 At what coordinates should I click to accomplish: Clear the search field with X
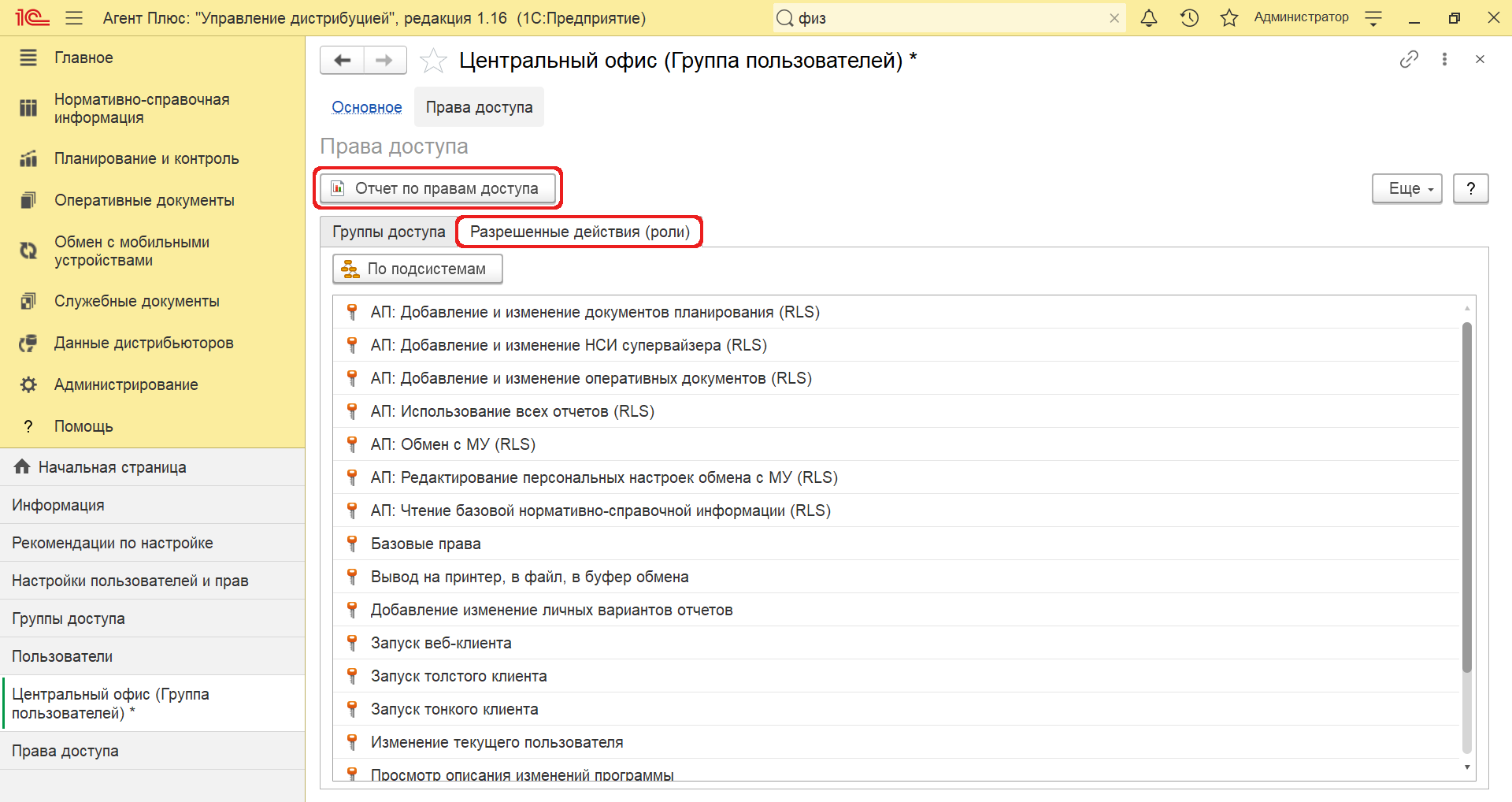(1114, 18)
